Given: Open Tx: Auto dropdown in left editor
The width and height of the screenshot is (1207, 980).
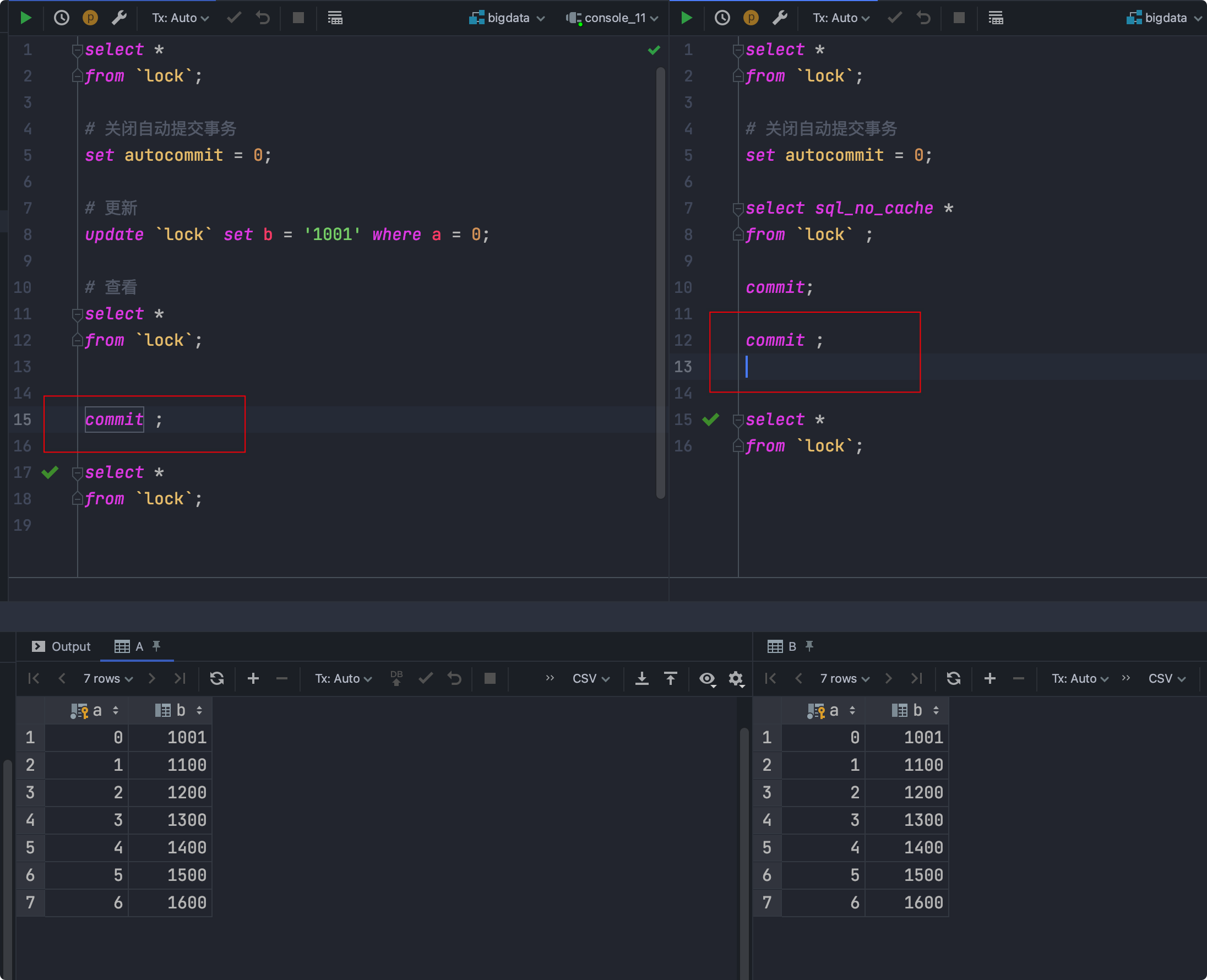Looking at the screenshot, I should (x=180, y=18).
